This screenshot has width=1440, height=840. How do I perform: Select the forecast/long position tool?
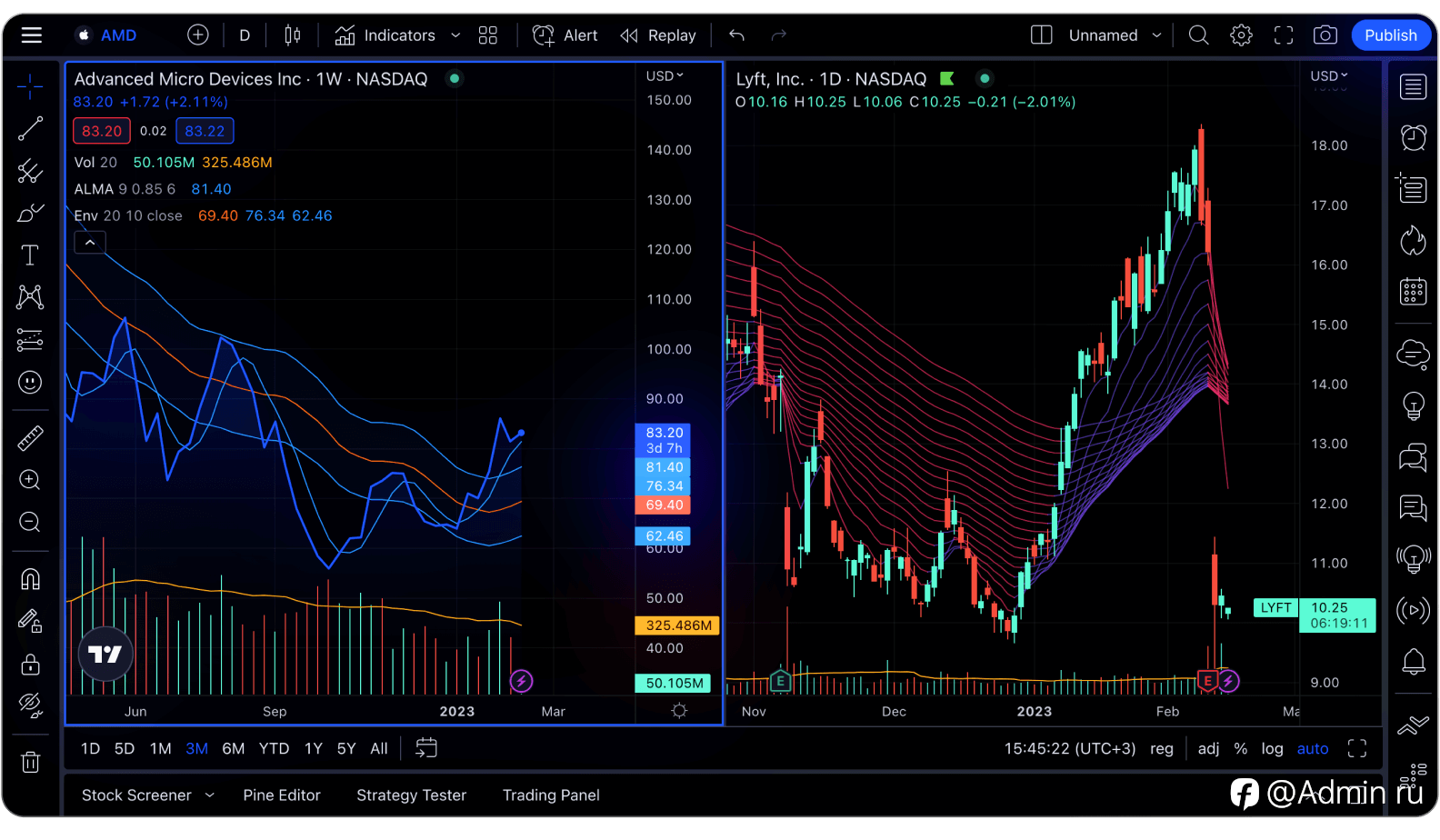[x=30, y=340]
